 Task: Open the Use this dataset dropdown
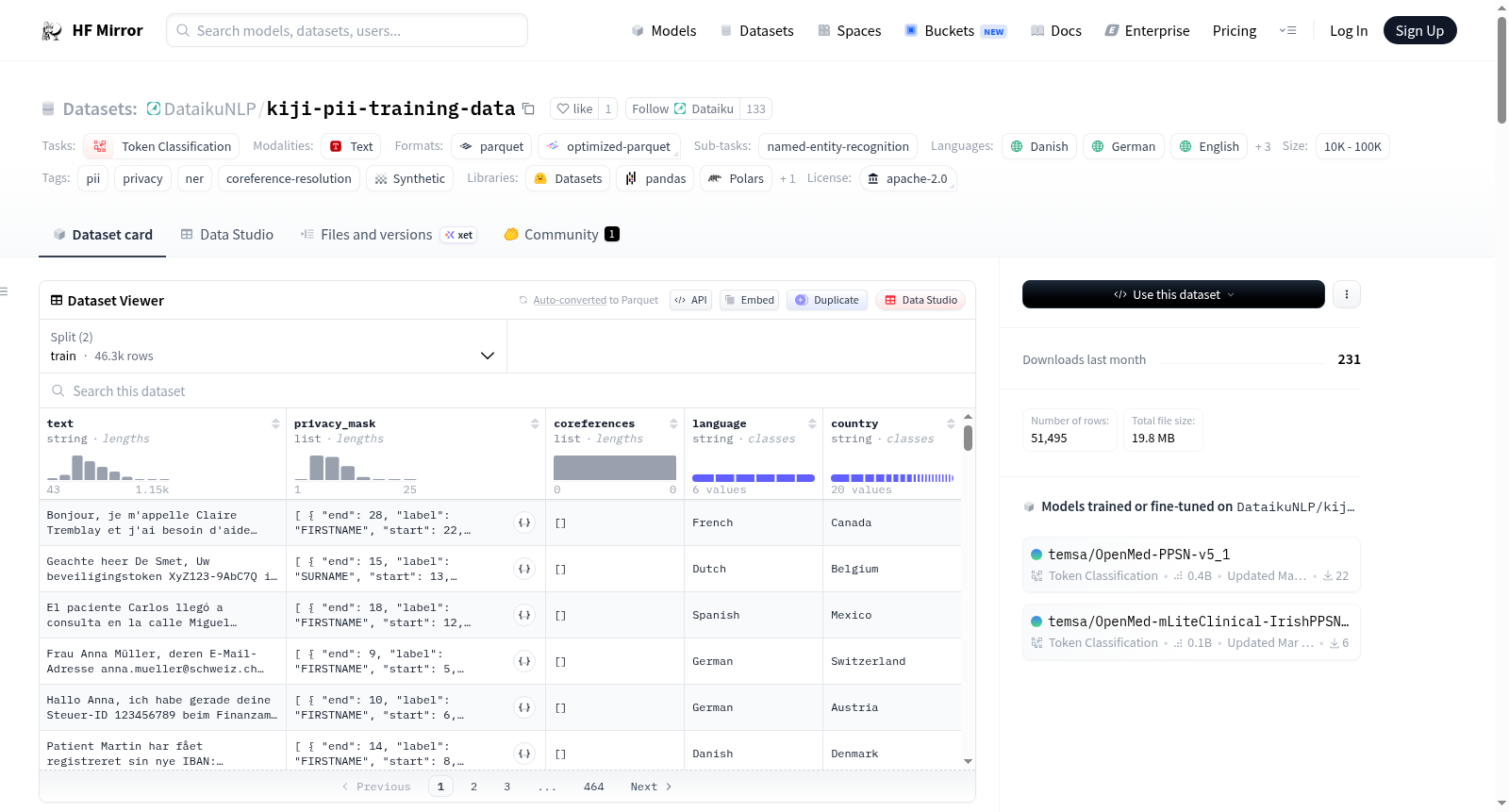point(1173,294)
